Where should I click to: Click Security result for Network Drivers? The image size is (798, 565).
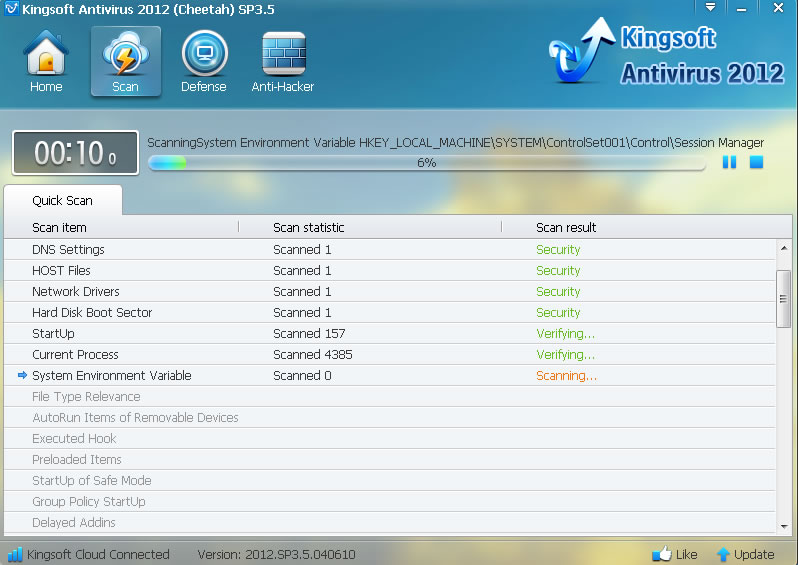[x=558, y=292]
